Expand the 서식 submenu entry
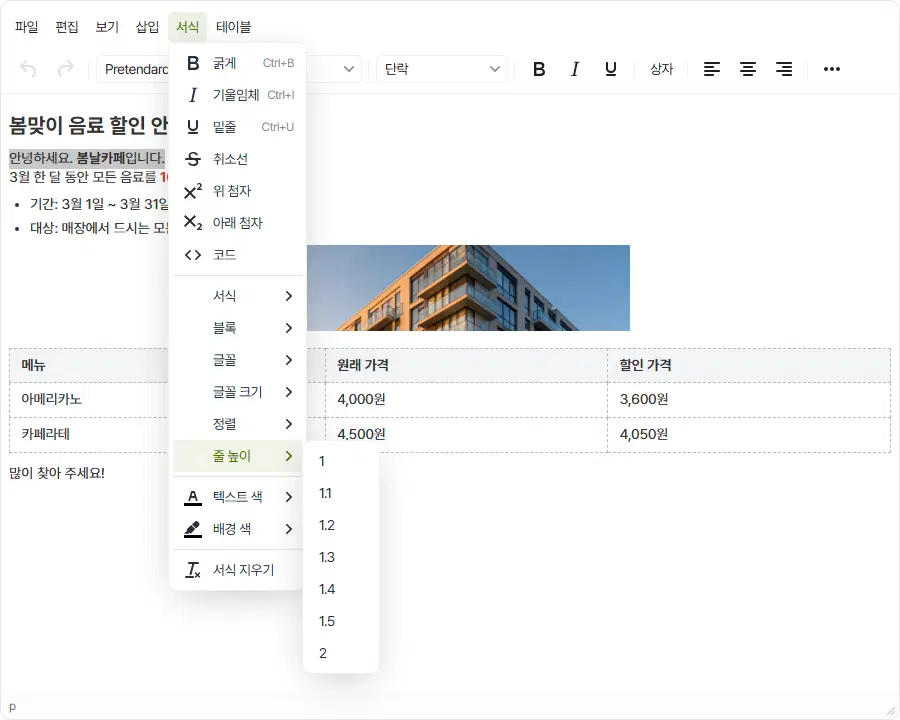The image size is (900, 720). [238, 296]
